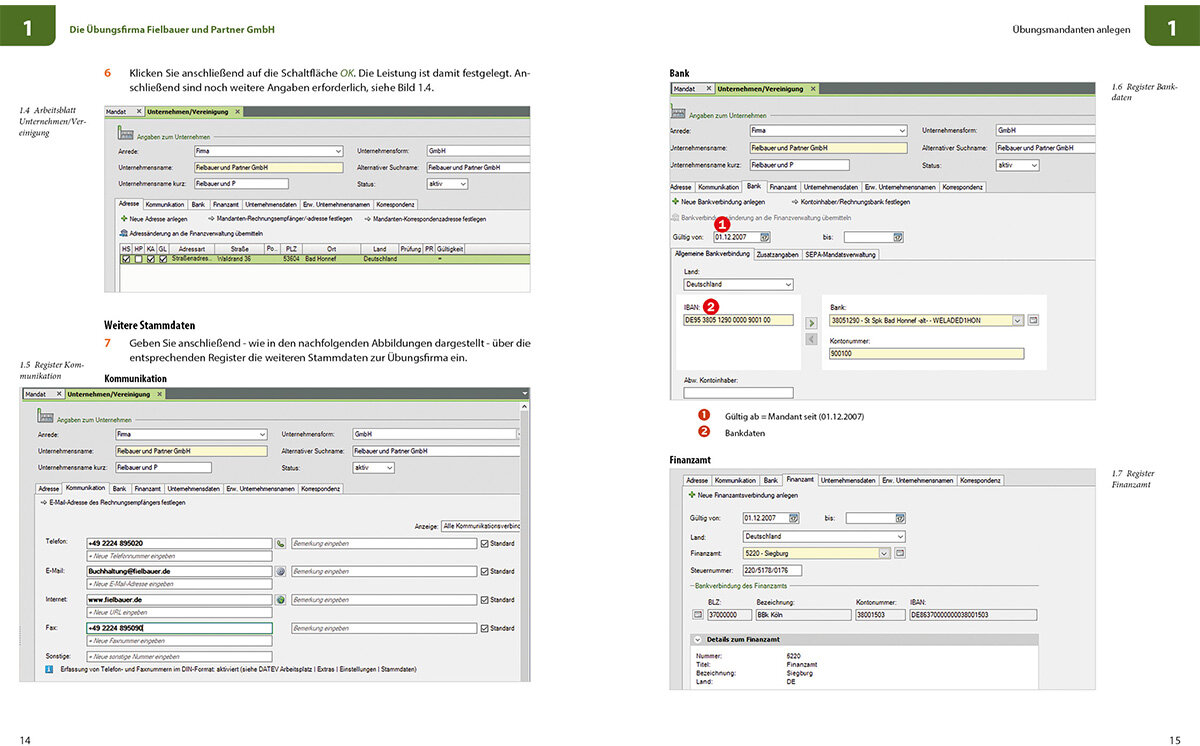Enable the HP checkbox in the Straßenadresse row
Image resolution: width=1200 pixels, height=746 pixels.
tap(138, 259)
